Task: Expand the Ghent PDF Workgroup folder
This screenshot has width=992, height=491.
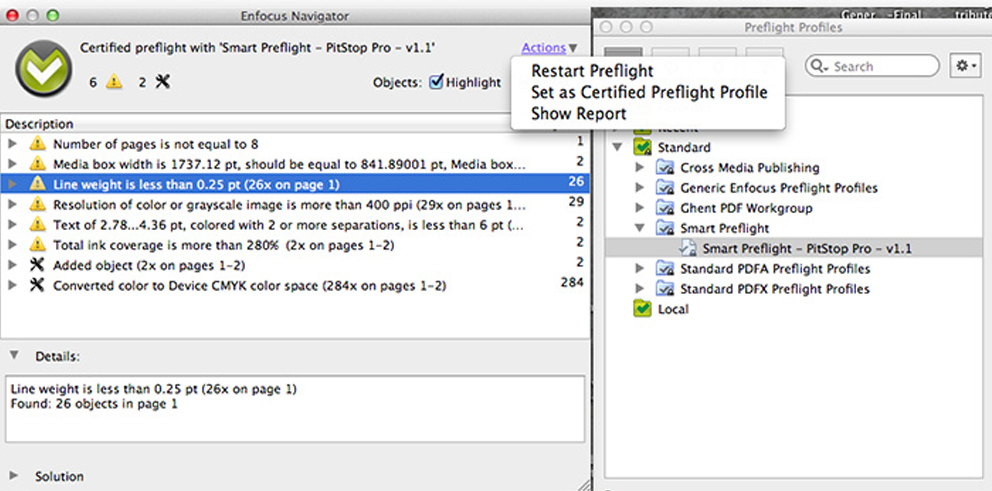Action: (640, 209)
